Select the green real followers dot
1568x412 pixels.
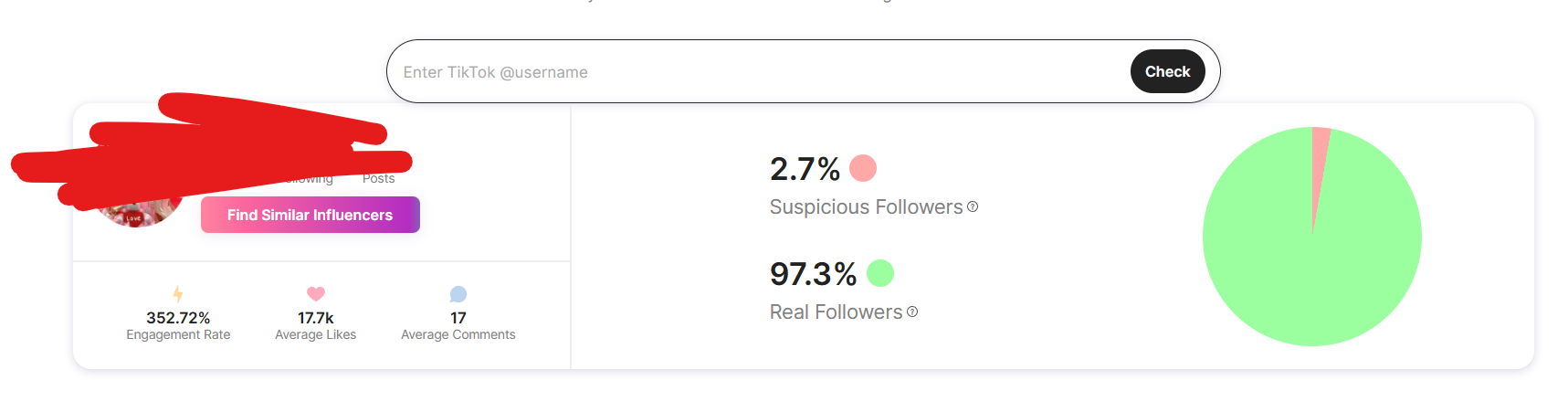coord(880,273)
